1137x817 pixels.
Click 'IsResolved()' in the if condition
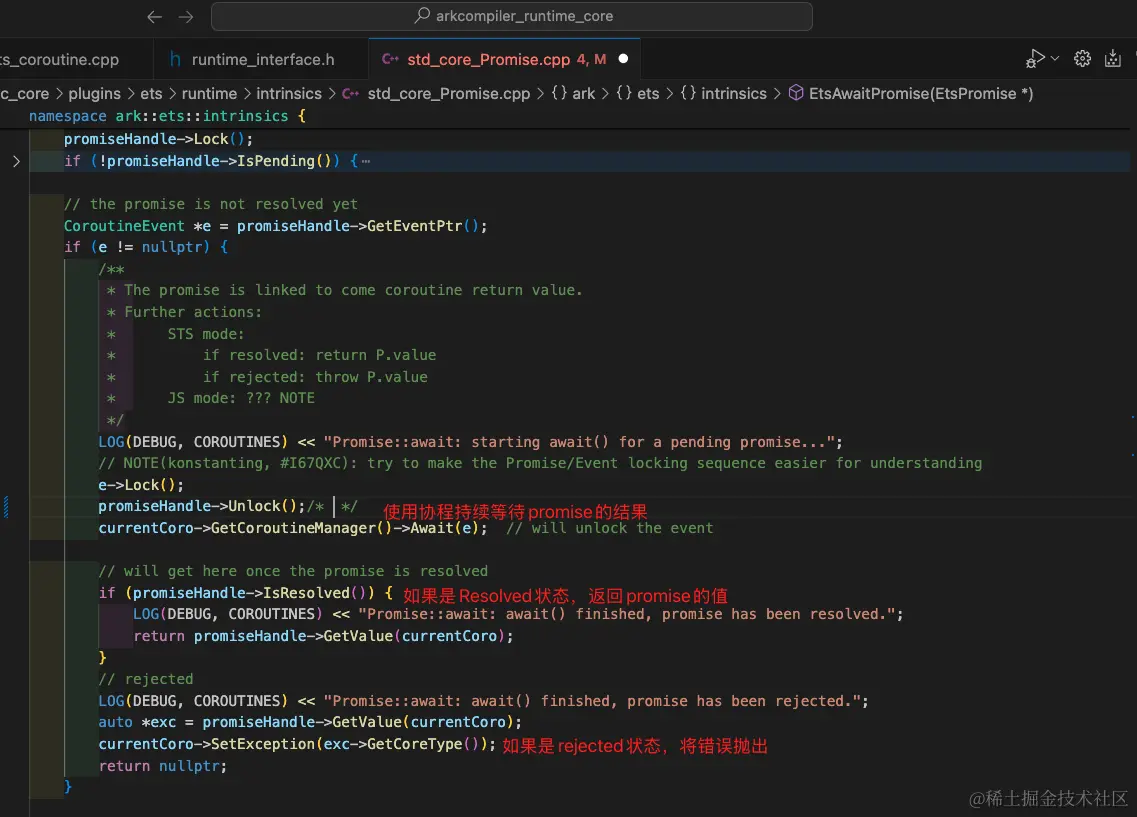(315, 593)
